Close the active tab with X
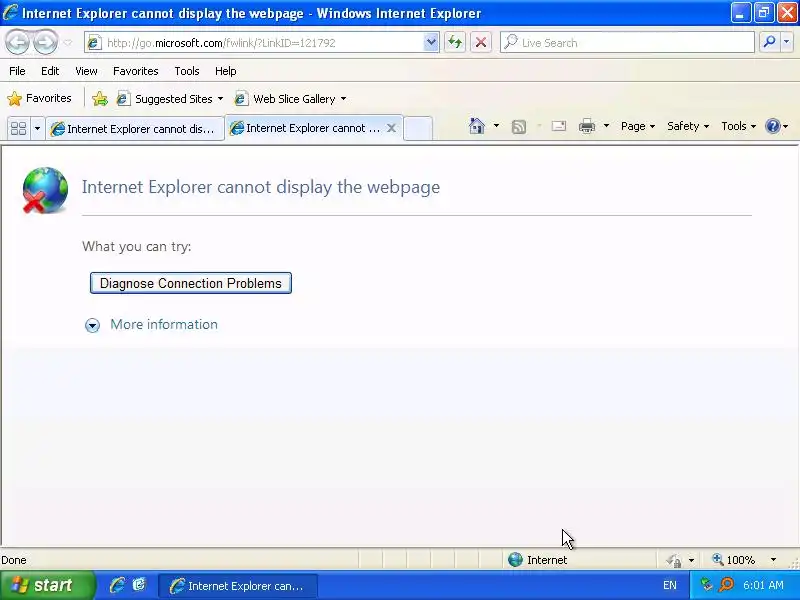The width and height of the screenshot is (800, 600). (x=391, y=128)
